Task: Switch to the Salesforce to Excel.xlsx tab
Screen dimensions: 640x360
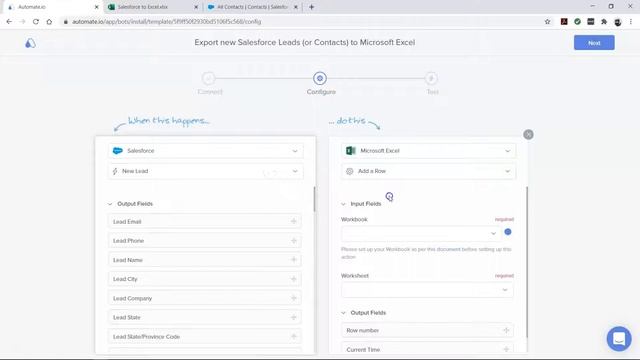Action: (x=153, y=7)
